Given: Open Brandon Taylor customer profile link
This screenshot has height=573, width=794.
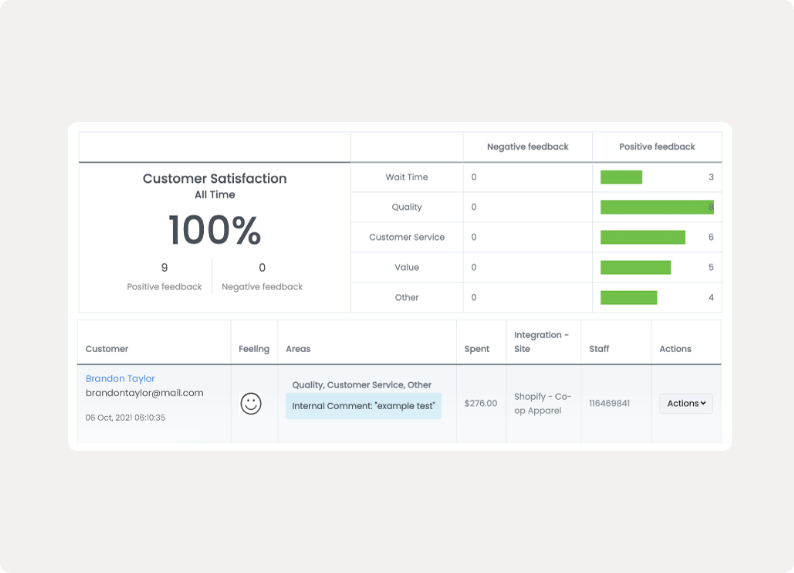Looking at the screenshot, I should [121, 379].
